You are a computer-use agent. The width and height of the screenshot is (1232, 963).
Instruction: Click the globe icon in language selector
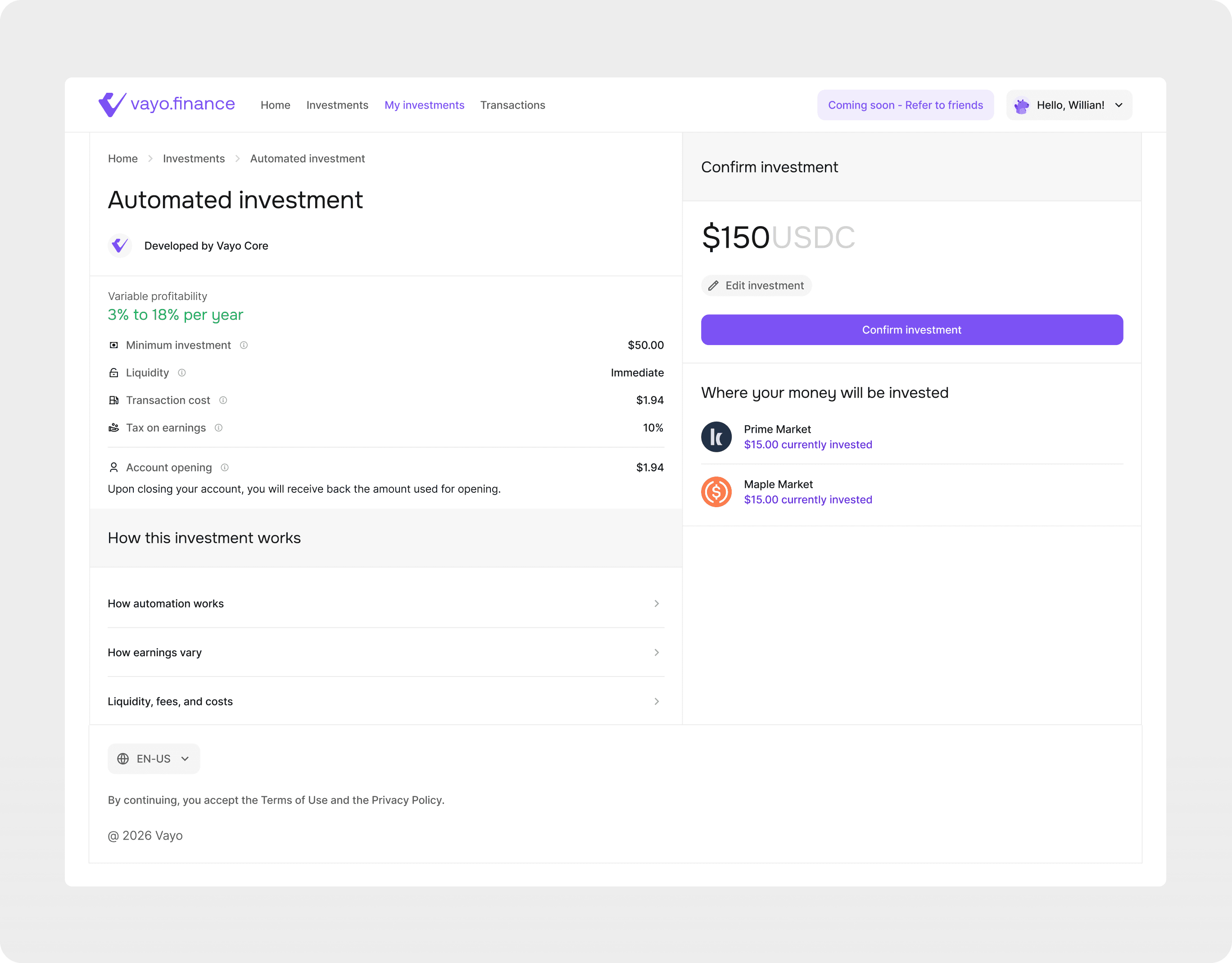click(123, 759)
